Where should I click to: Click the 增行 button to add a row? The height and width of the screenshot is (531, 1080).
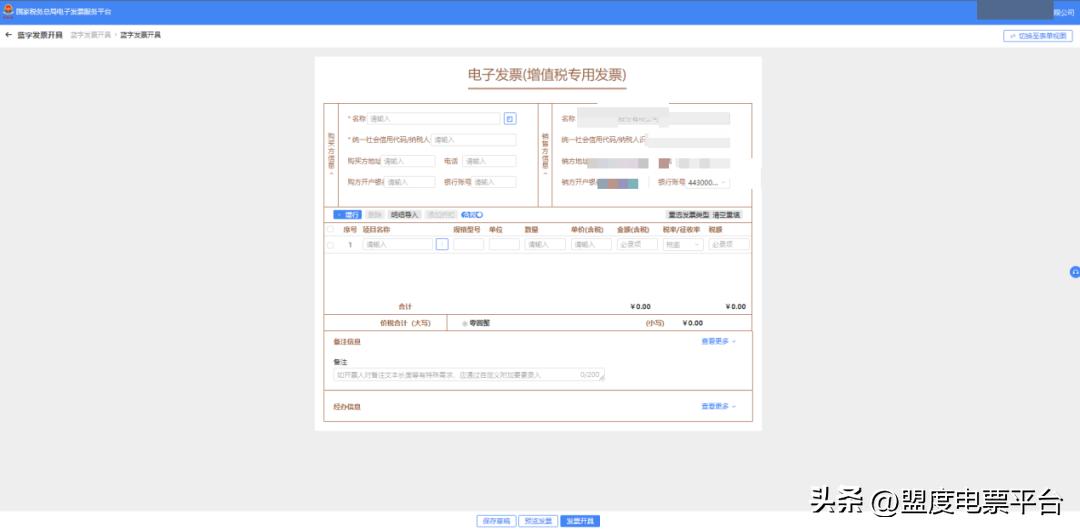[347, 215]
